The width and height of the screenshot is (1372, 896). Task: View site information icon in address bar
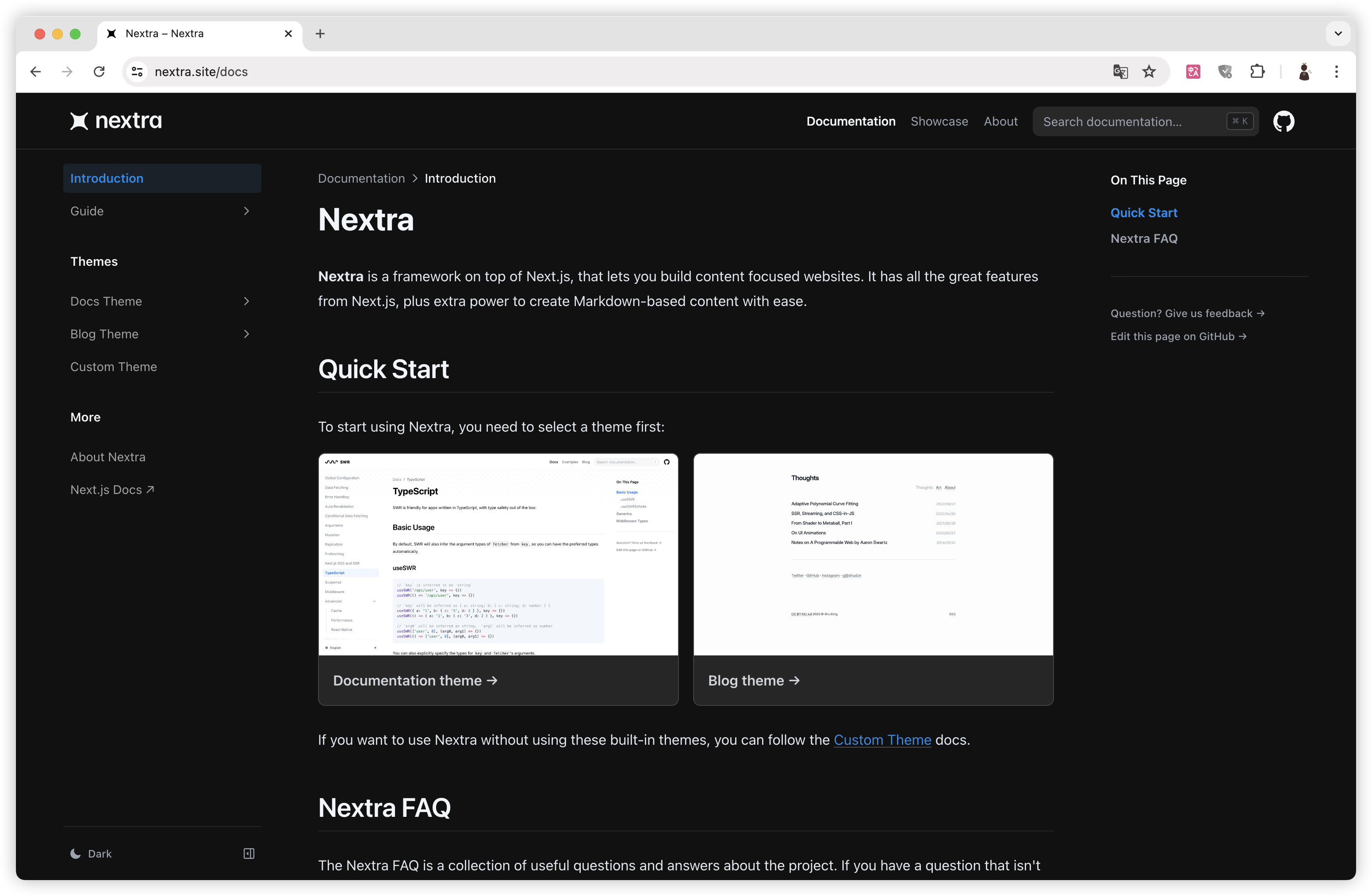pyautogui.click(x=137, y=72)
